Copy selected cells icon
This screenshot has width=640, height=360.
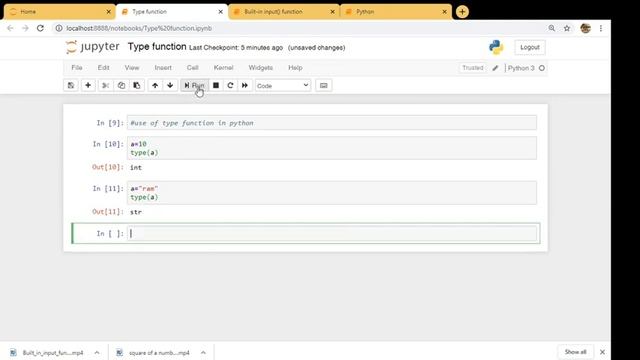[121, 85]
